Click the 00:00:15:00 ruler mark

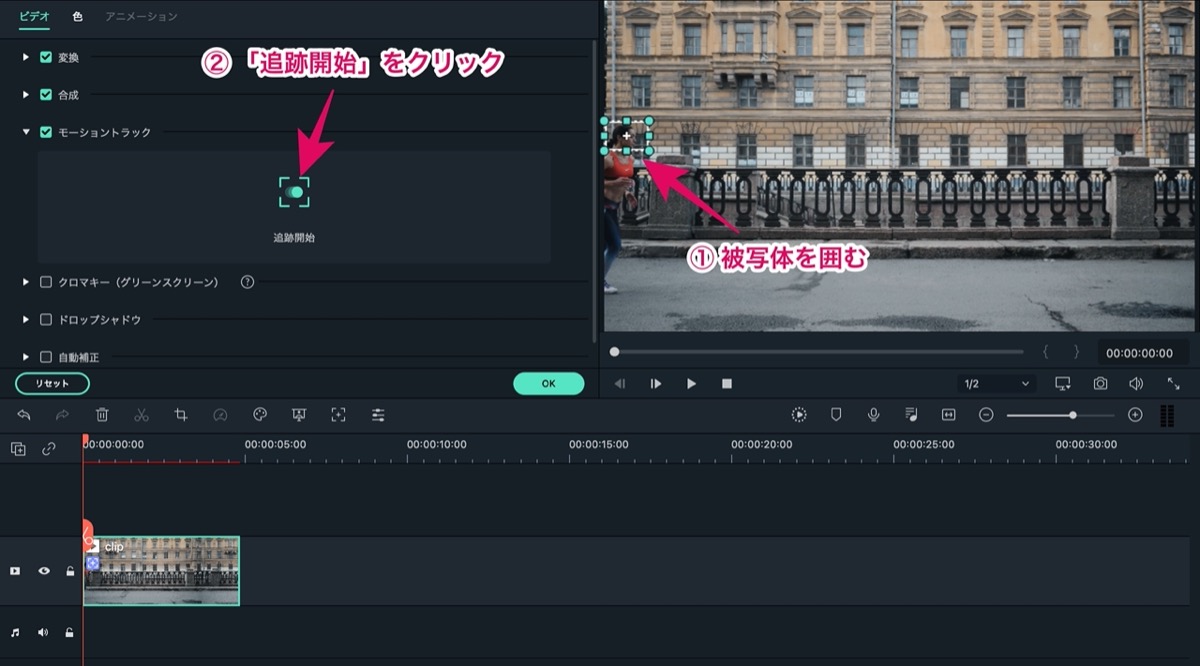pos(599,445)
